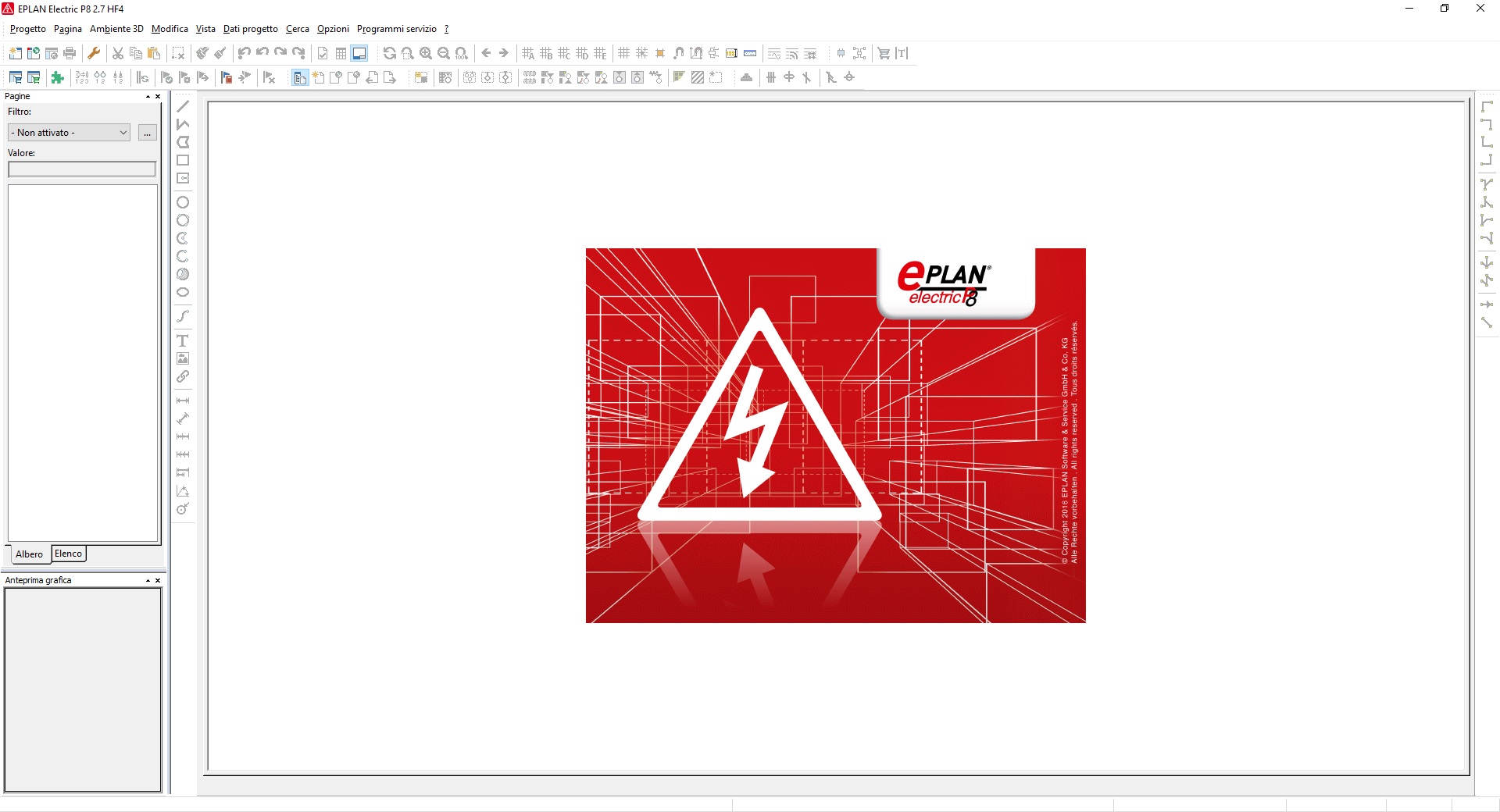Toggle the graphical preview window icon

point(359,53)
